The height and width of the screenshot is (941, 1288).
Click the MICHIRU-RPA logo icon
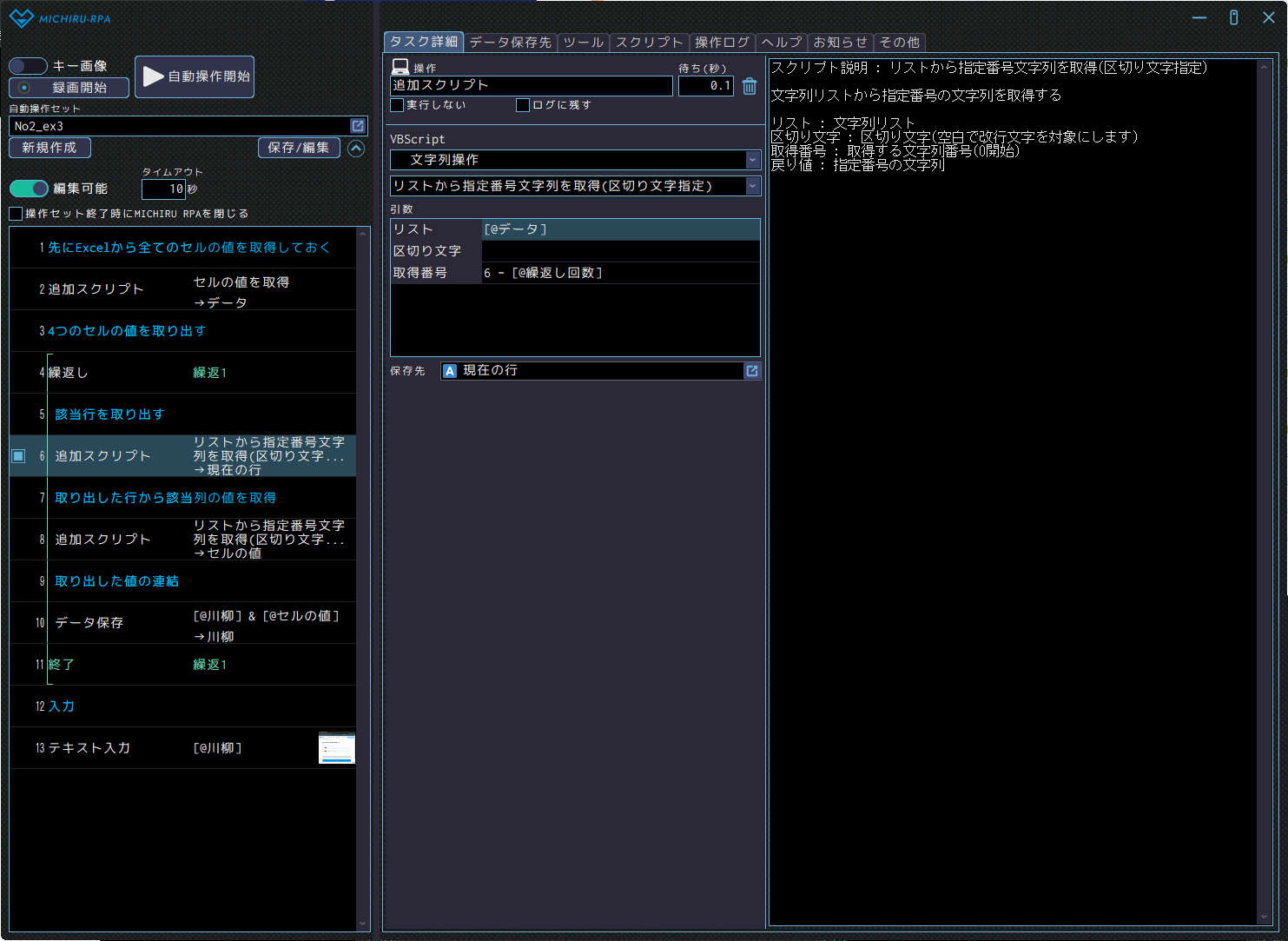(21, 18)
